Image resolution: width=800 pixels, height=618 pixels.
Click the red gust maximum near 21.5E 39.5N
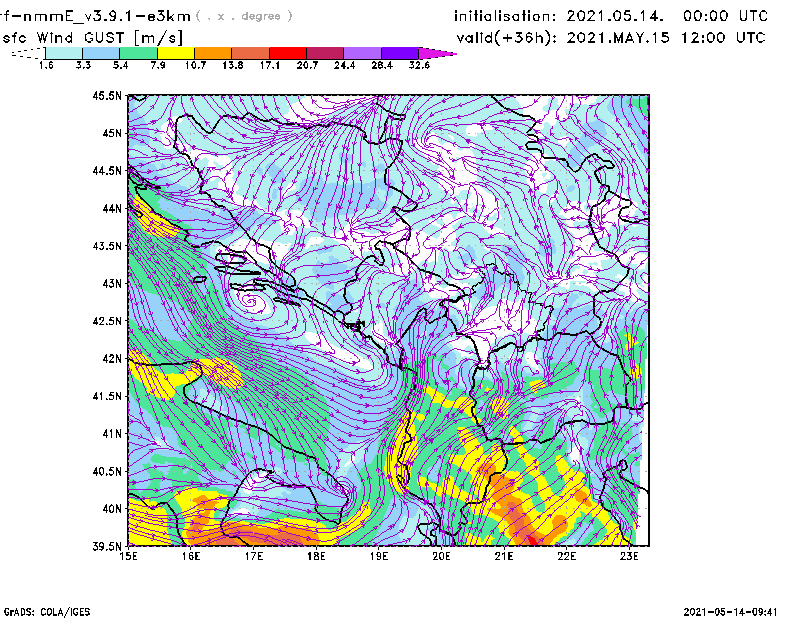532,540
